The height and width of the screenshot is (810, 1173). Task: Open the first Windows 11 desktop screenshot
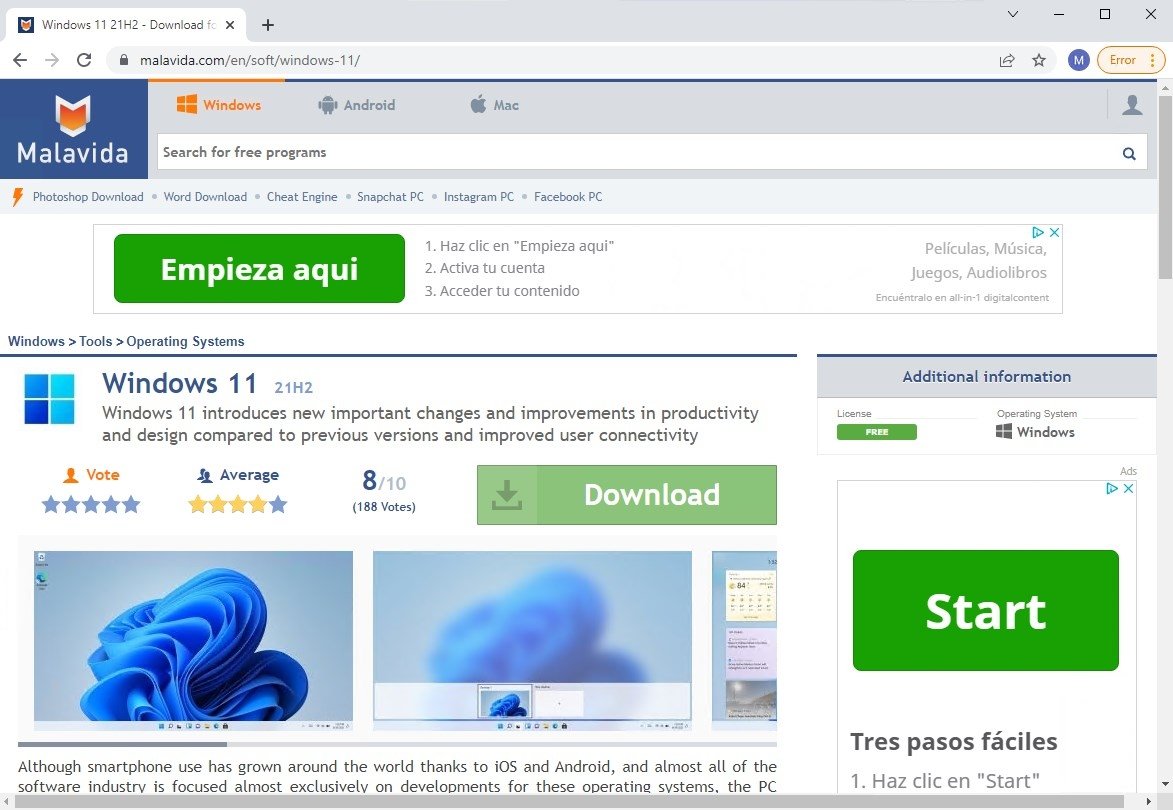tap(193, 641)
